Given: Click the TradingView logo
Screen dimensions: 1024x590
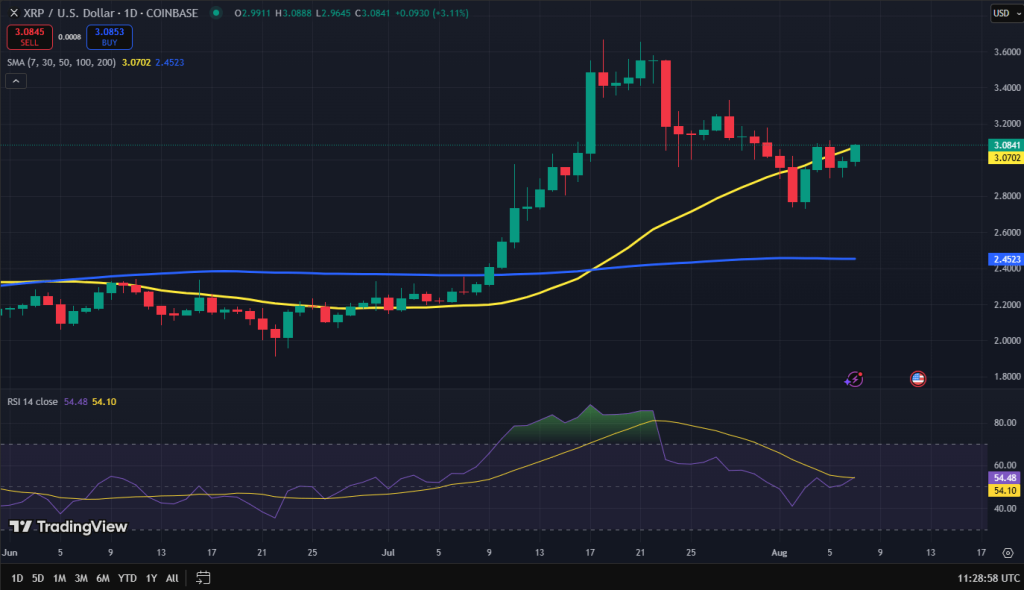Looking at the screenshot, I should pyautogui.click(x=68, y=527).
